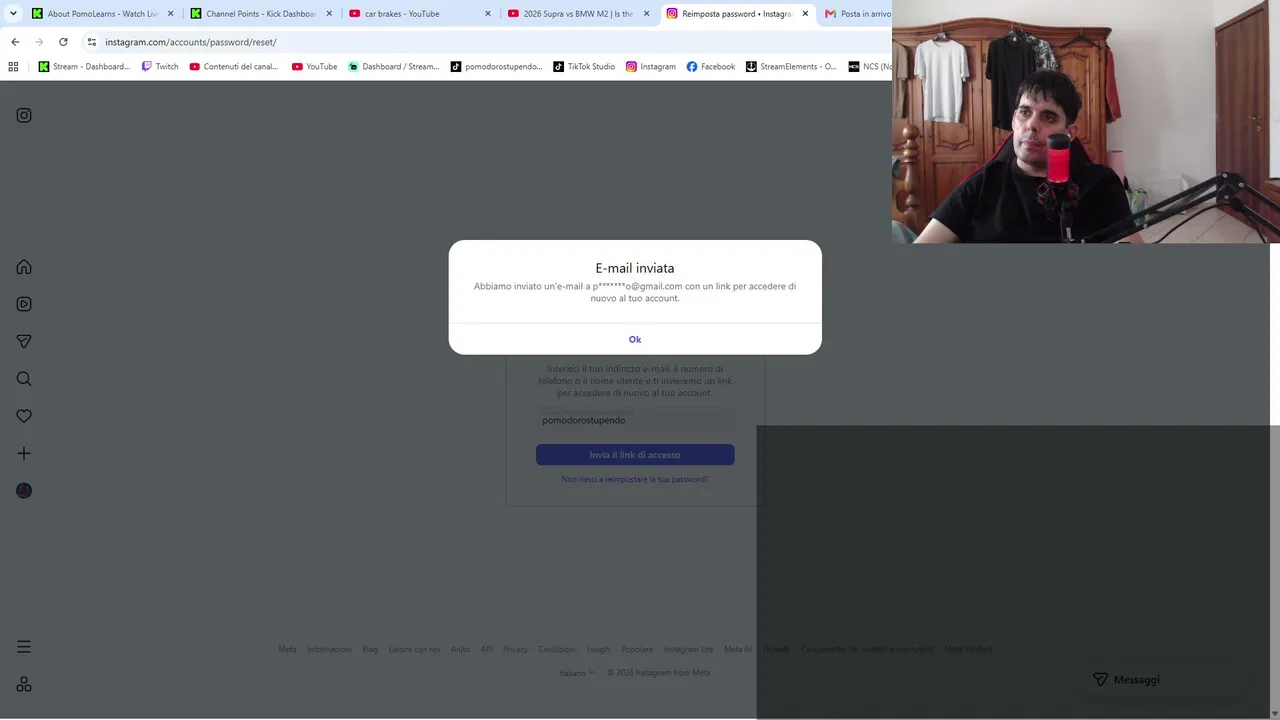Viewport: 1280px width, 720px height.
Task: Open the Messaggi floating button
Action: (x=1165, y=680)
